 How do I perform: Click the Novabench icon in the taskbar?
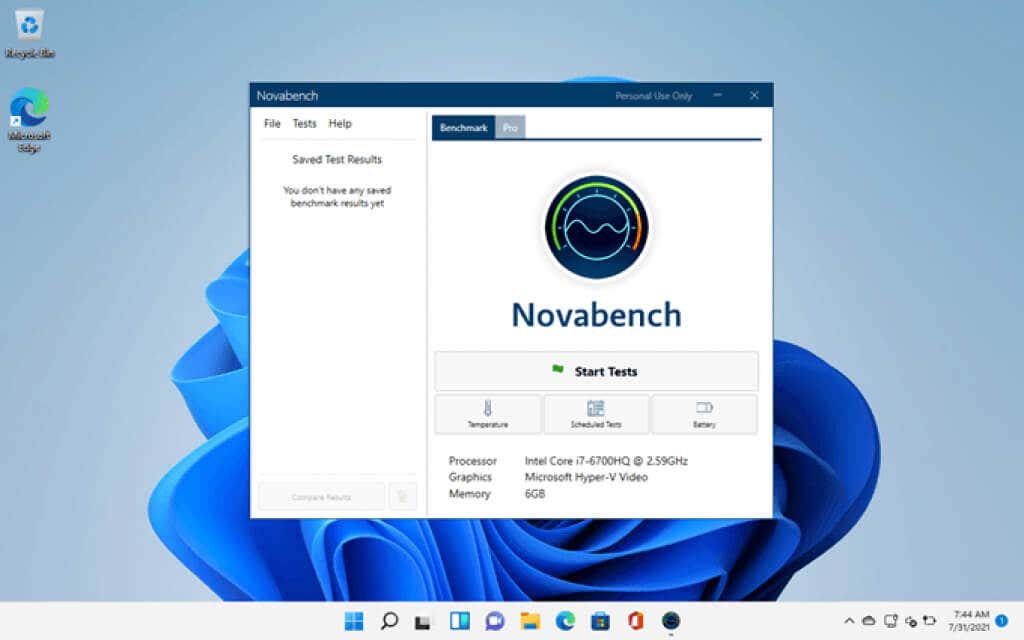(x=671, y=620)
